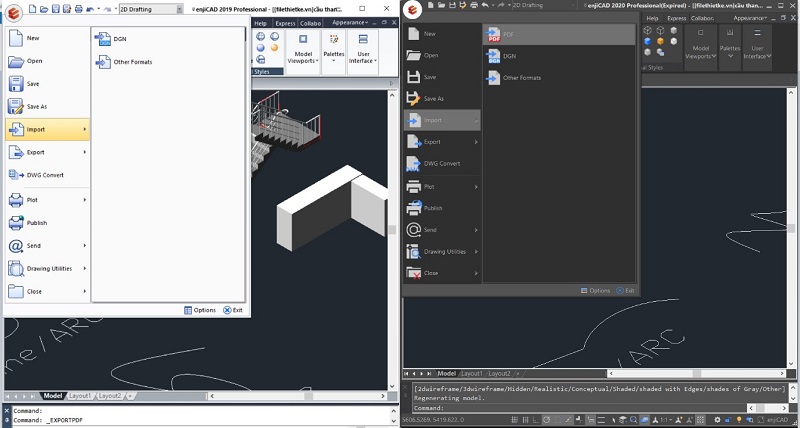Select Import menu item in enjiCAD 2020
Screen dimensions: 800x428
point(442,120)
